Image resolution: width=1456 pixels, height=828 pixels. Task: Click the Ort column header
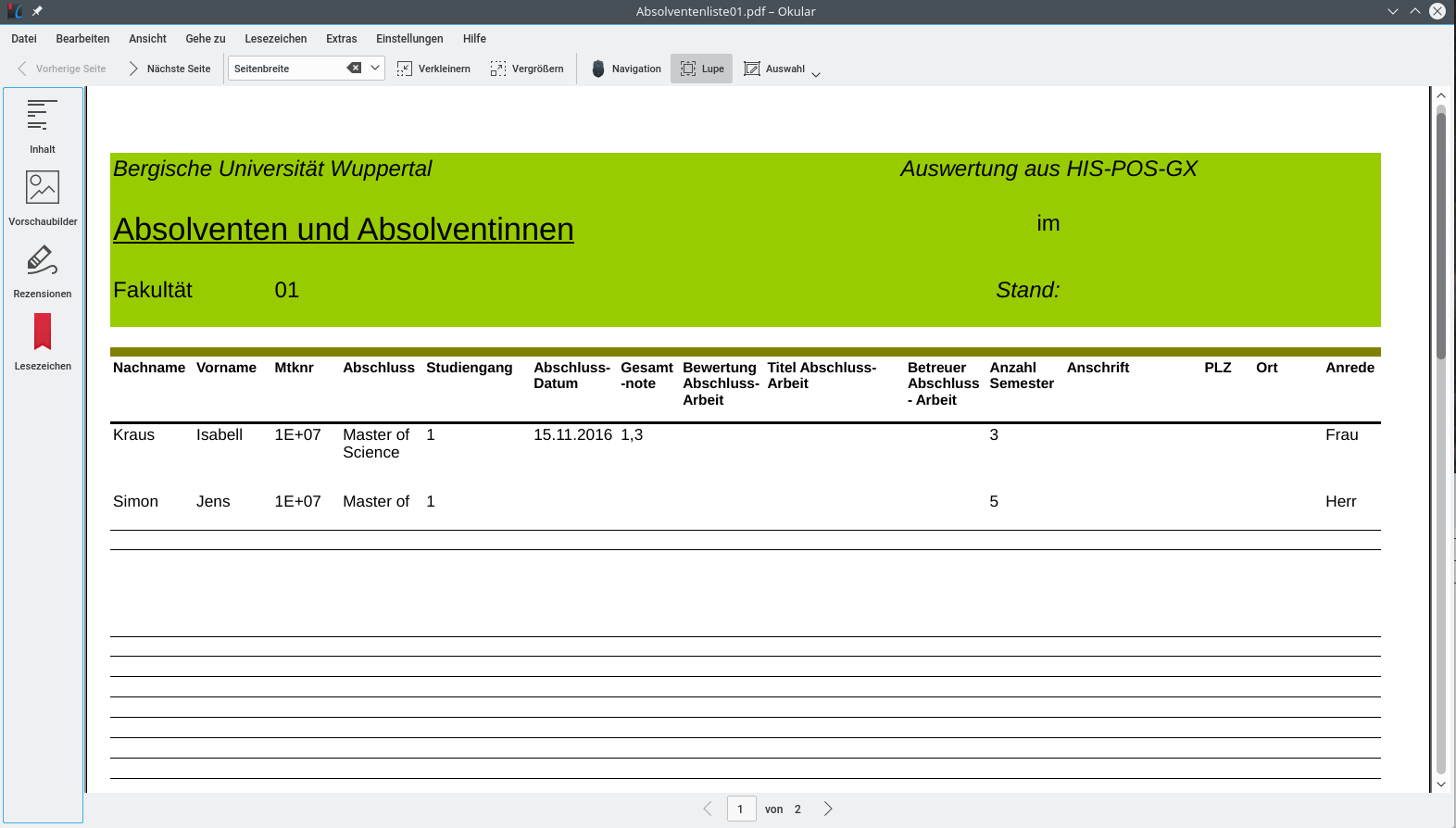coord(1267,368)
